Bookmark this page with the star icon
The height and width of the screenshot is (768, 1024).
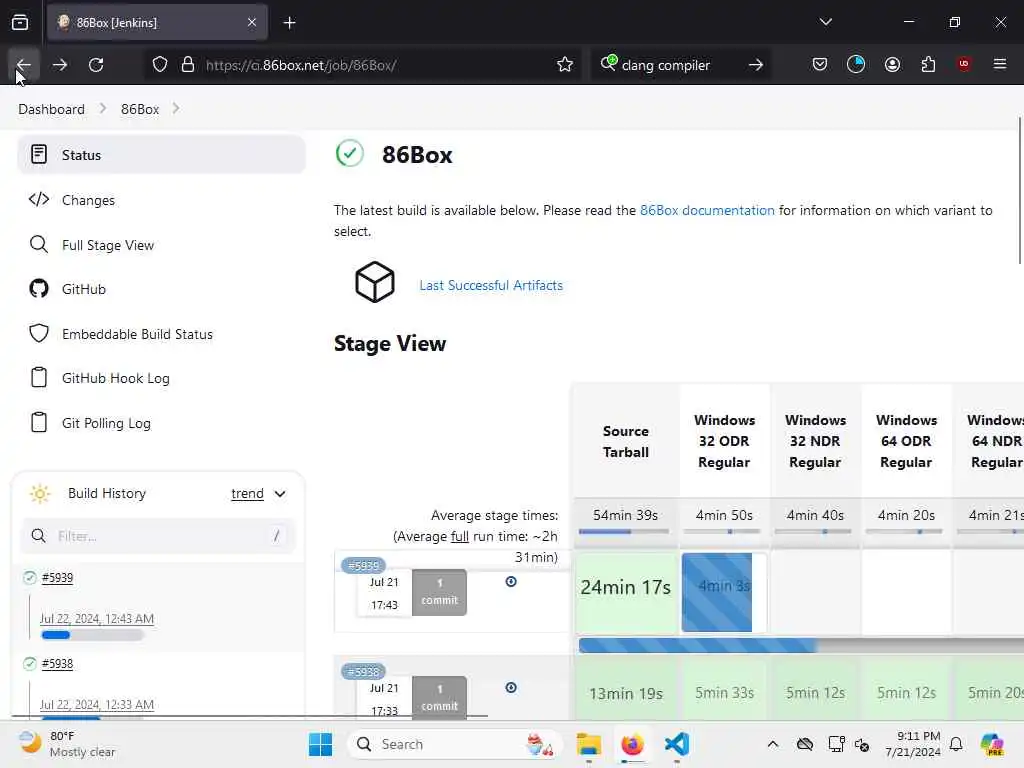point(565,65)
